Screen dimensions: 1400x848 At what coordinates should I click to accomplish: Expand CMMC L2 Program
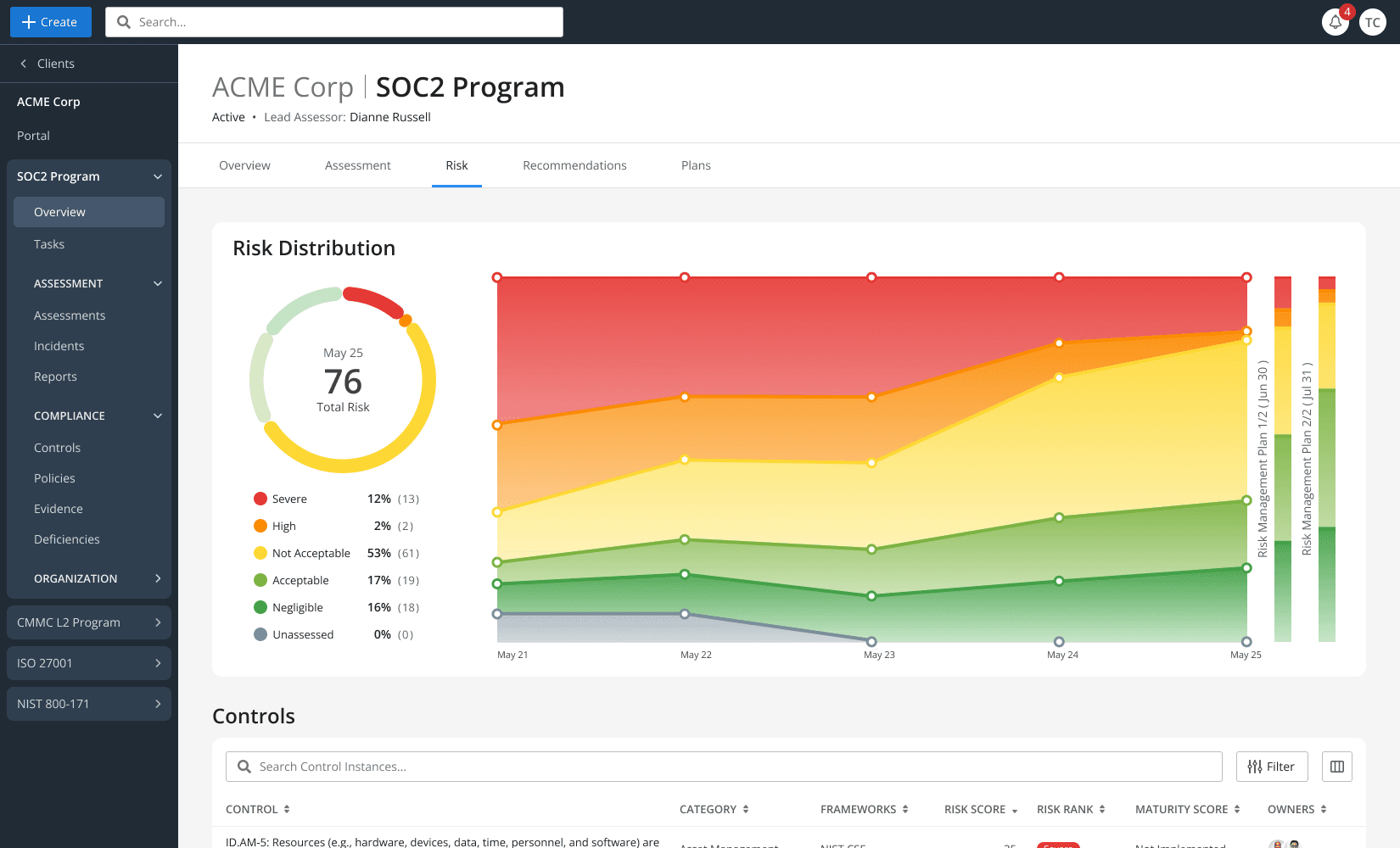(x=89, y=622)
